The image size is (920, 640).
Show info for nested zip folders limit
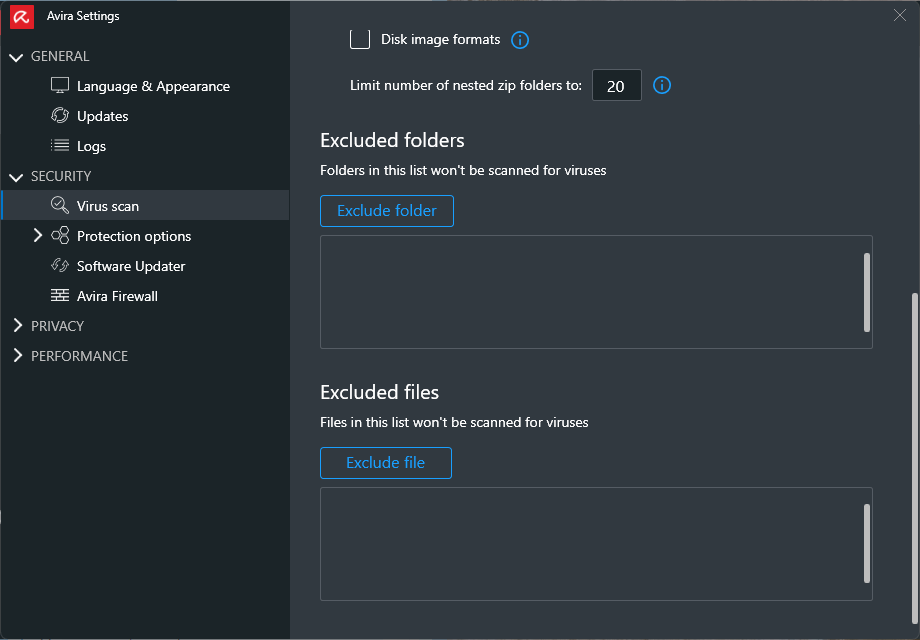point(662,85)
